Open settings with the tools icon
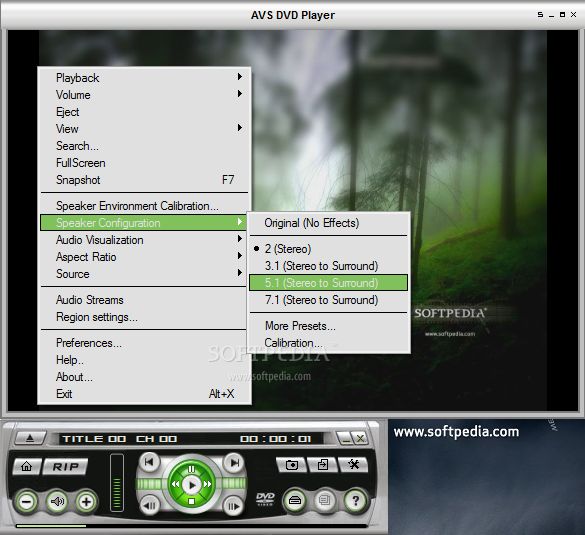 pyautogui.click(x=353, y=465)
